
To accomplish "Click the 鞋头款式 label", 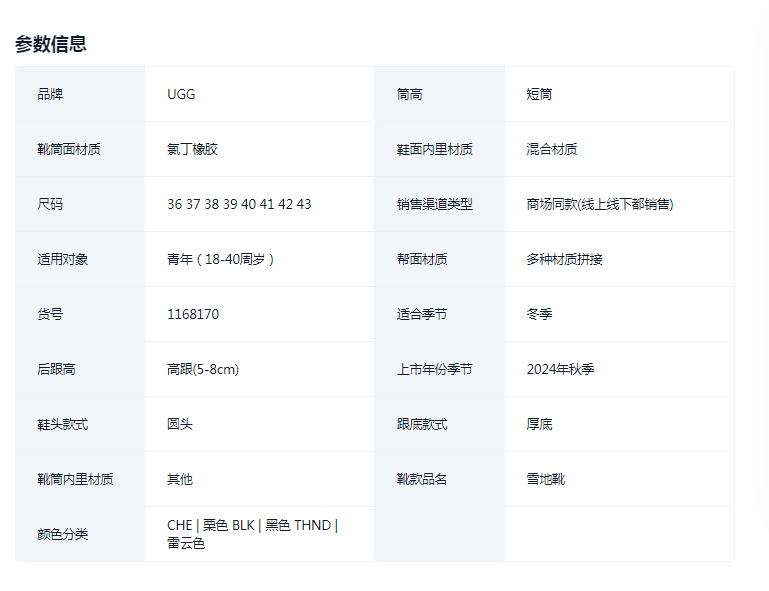I will click(x=63, y=423).
